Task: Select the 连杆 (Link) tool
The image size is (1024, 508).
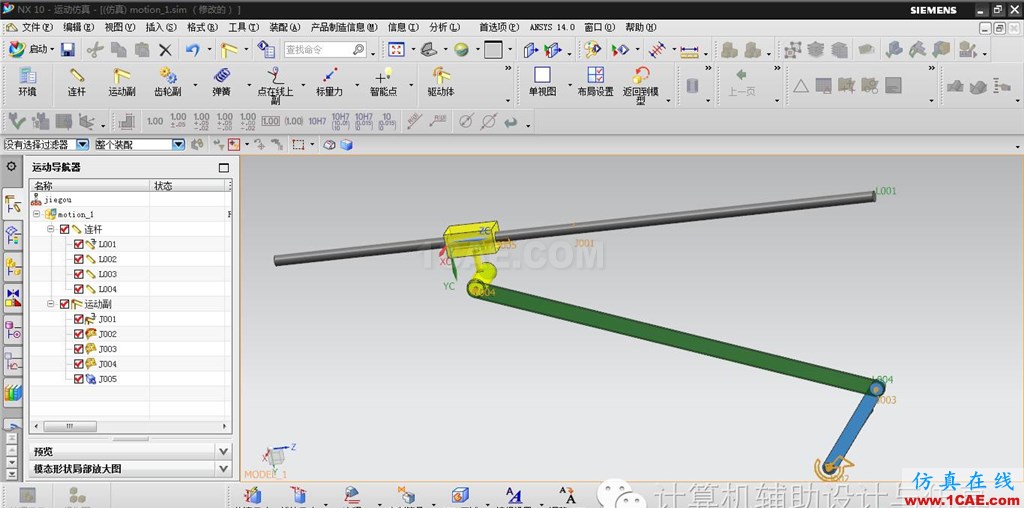Action: [77, 82]
